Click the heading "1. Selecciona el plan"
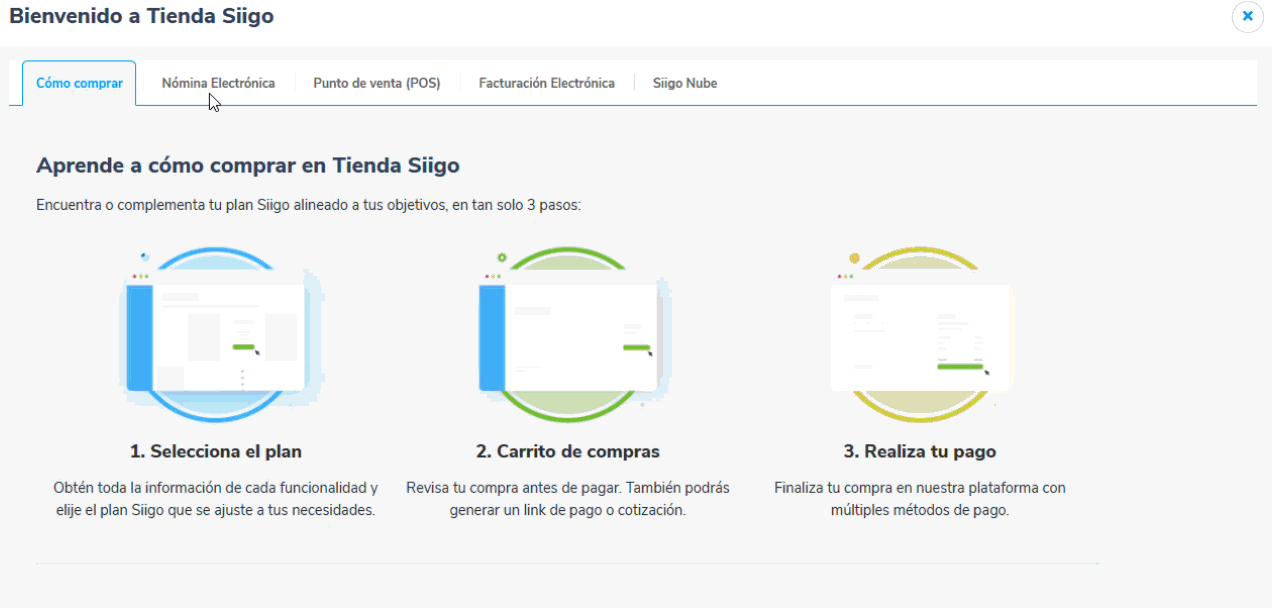The width and height of the screenshot is (1272, 608). click(216, 452)
